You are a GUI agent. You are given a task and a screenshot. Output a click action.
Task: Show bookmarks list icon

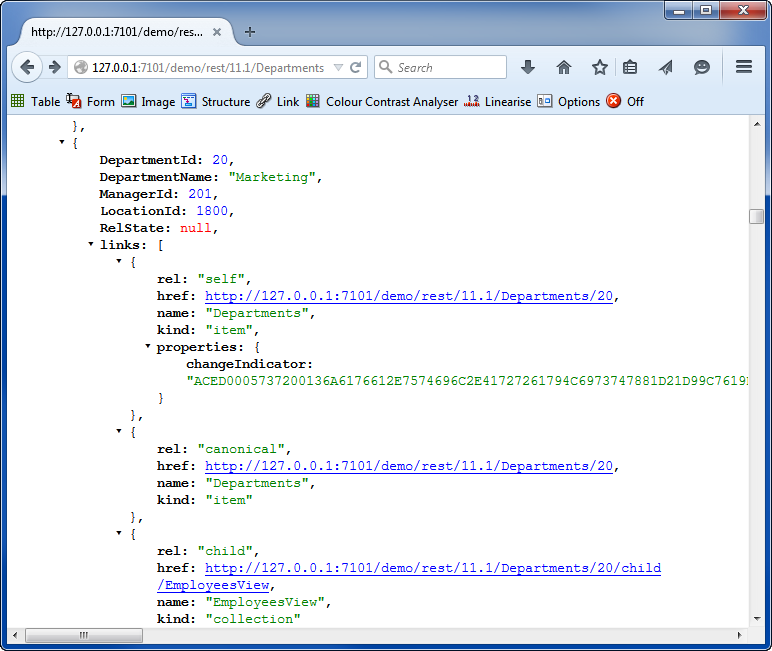(630, 67)
